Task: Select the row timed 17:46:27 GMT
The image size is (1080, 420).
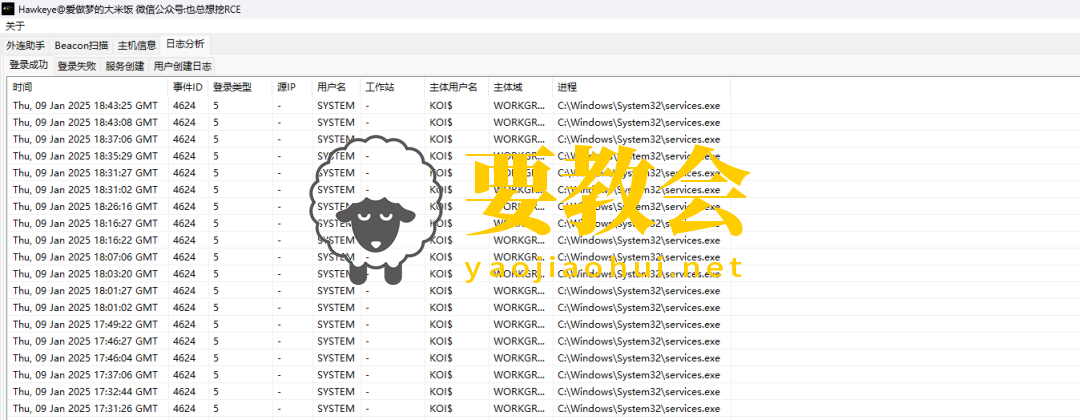Action: (368, 341)
